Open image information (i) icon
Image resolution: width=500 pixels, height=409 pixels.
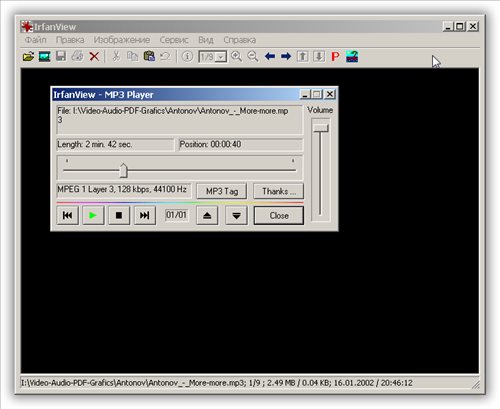(x=187, y=56)
